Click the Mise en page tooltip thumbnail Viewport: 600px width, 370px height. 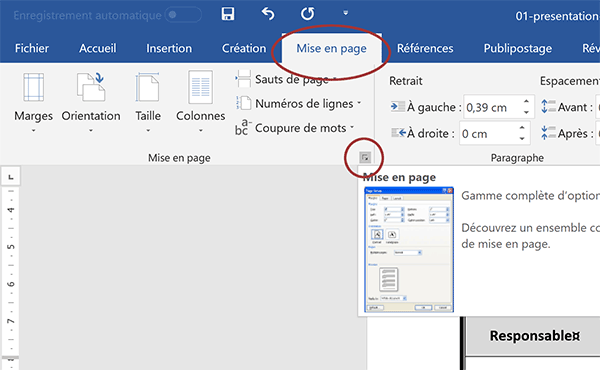pyautogui.click(x=409, y=249)
